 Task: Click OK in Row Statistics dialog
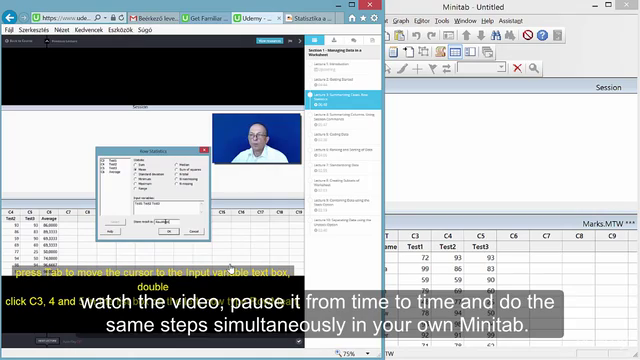coord(169,231)
